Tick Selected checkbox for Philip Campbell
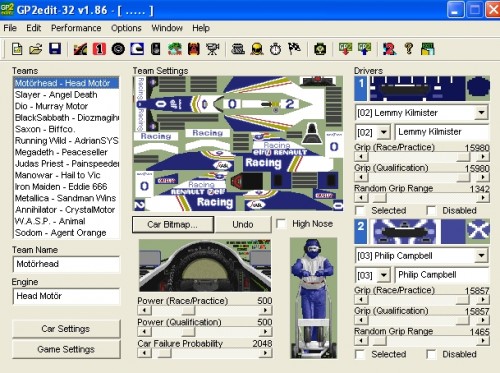Viewport: 500px width, 373px height. [360, 354]
